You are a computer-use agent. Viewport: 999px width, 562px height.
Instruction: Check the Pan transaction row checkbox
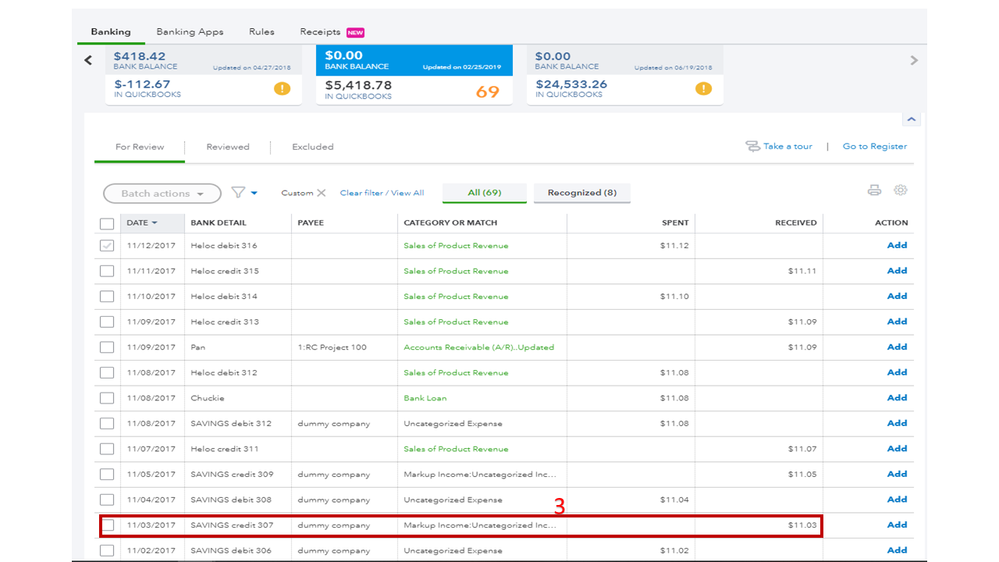(107, 347)
